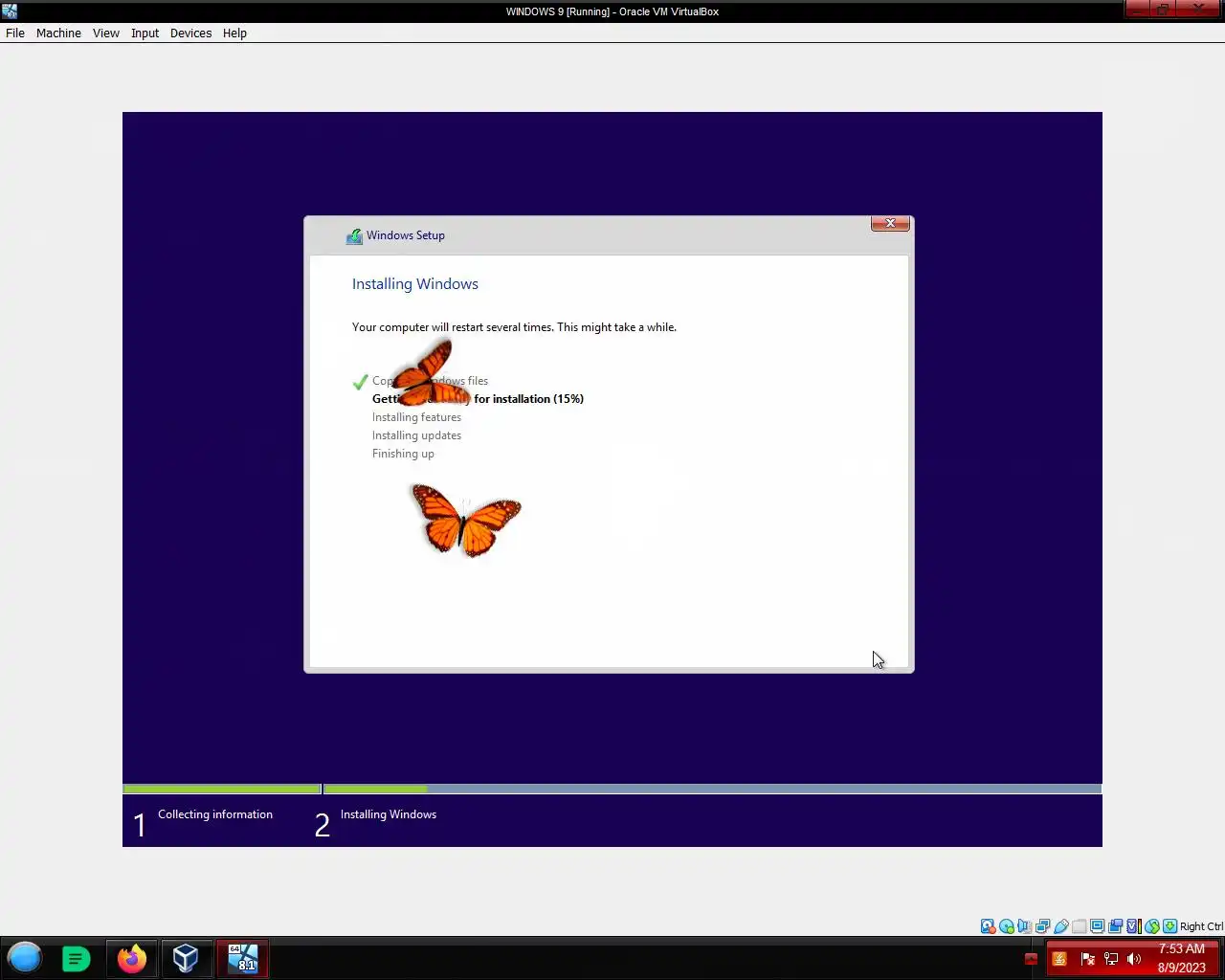Open the Input menu
Screen dimensions: 1225x980
point(145,33)
